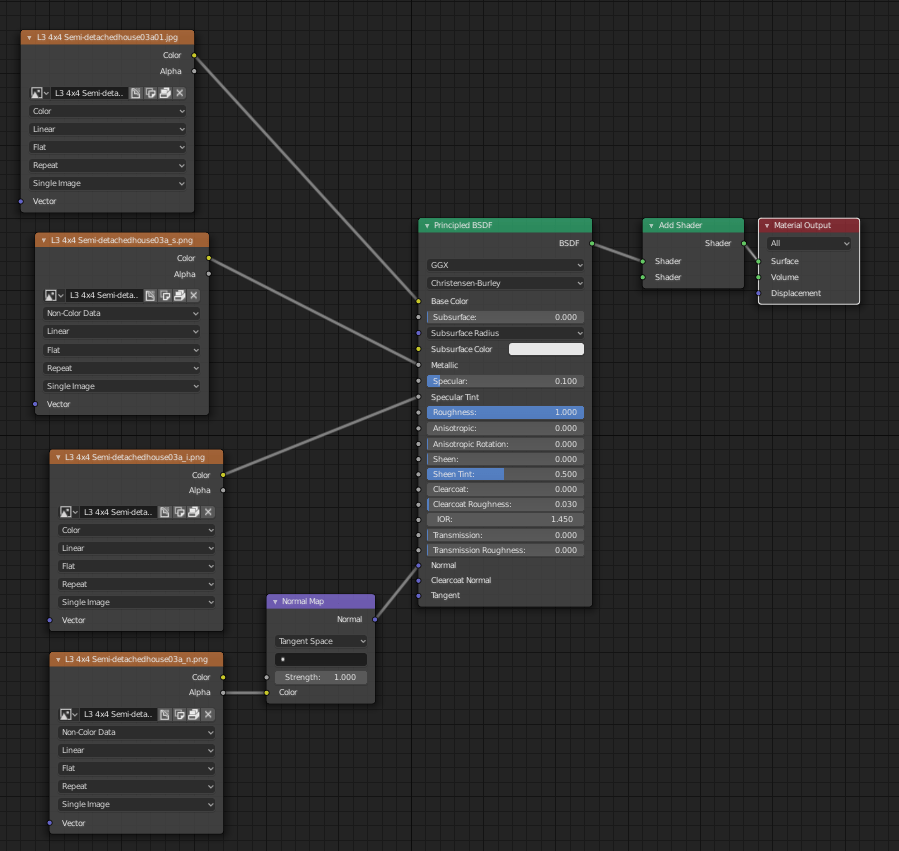Duplicate image in Semi-detachedhouse03a01.jpg node
This screenshot has width=899, height=851.
[x=151, y=93]
